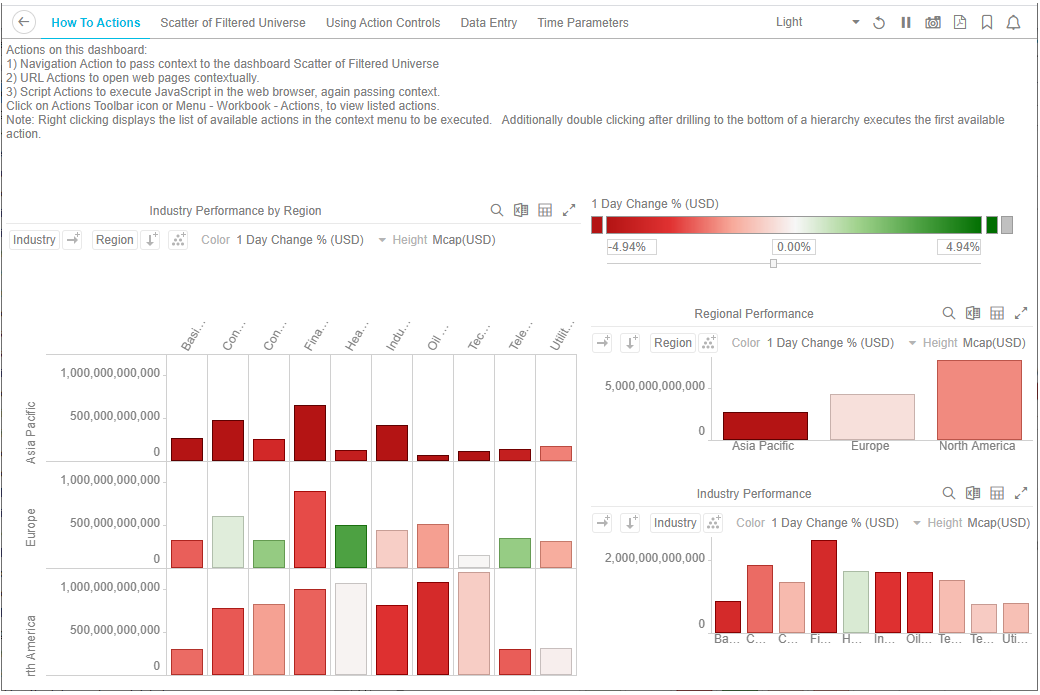Open the Time Parameters tab
This screenshot has height=695, width=1040.
click(583, 22)
